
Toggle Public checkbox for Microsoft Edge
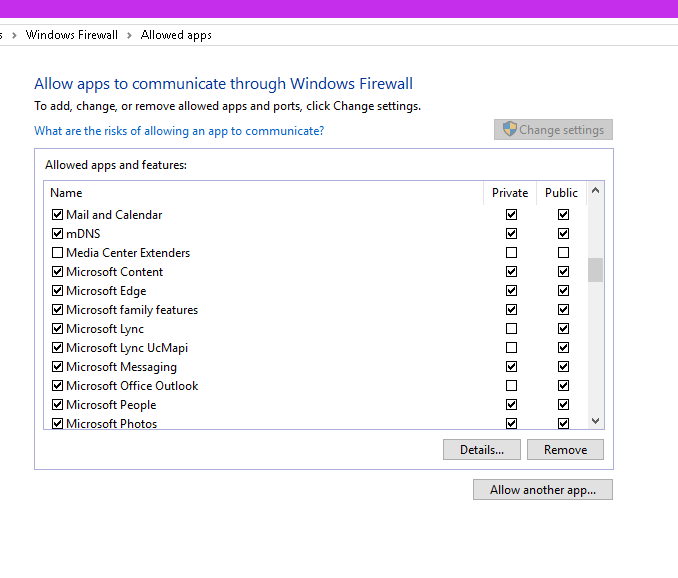[563, 291]
